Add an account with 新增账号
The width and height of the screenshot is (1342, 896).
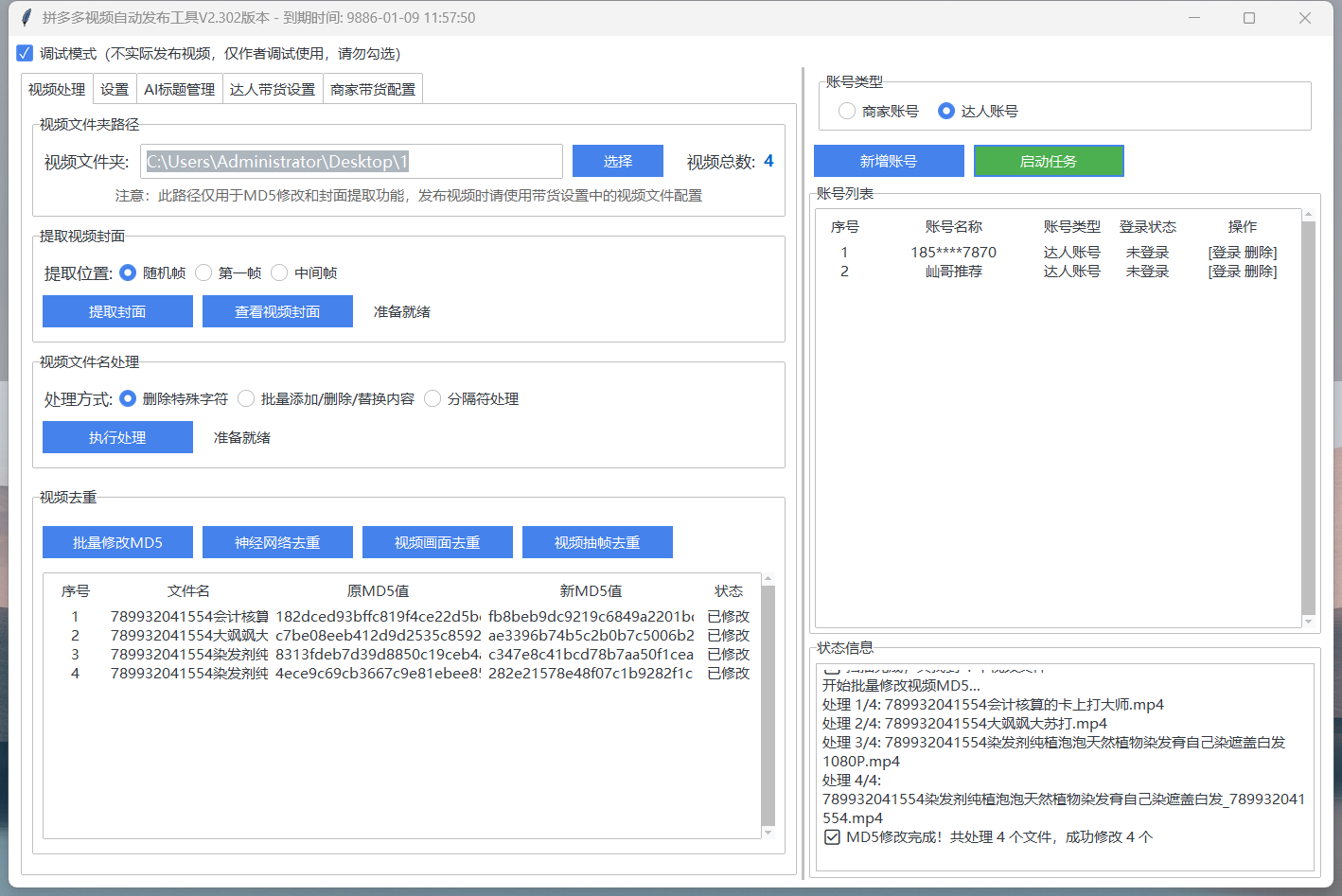(x=889, y=161)
